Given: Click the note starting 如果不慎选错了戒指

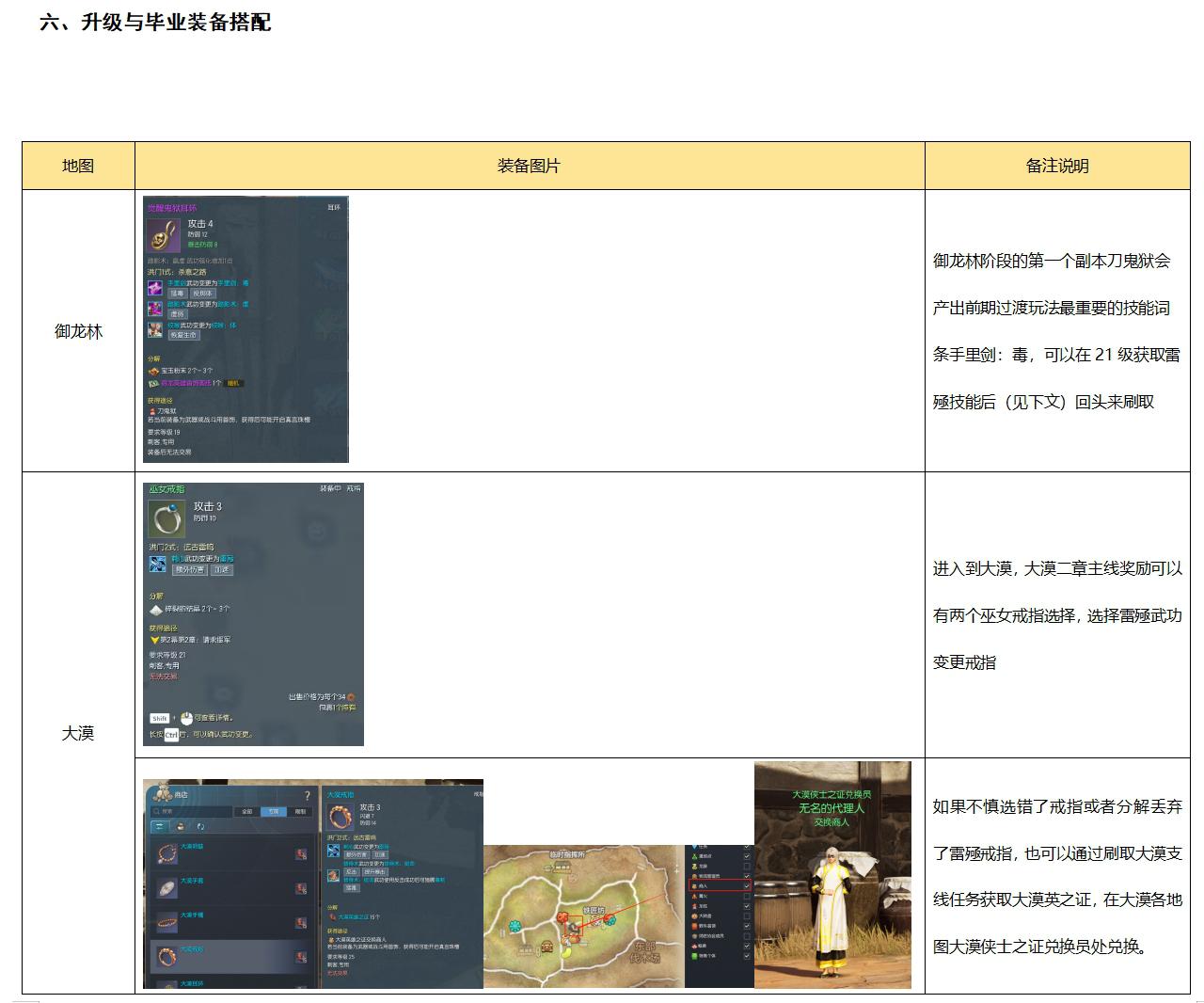Looking at the screenshot, I should coord(1057,876).
